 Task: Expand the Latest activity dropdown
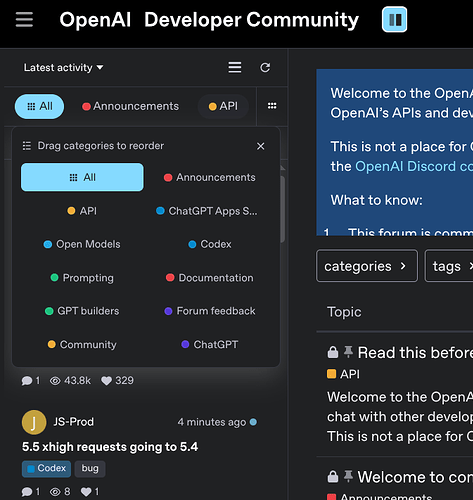pyautogui.click(x=63, y=68)
